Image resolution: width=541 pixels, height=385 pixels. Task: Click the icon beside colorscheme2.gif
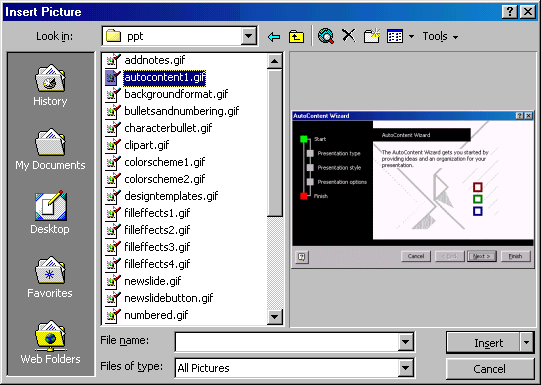coord(113,179)
